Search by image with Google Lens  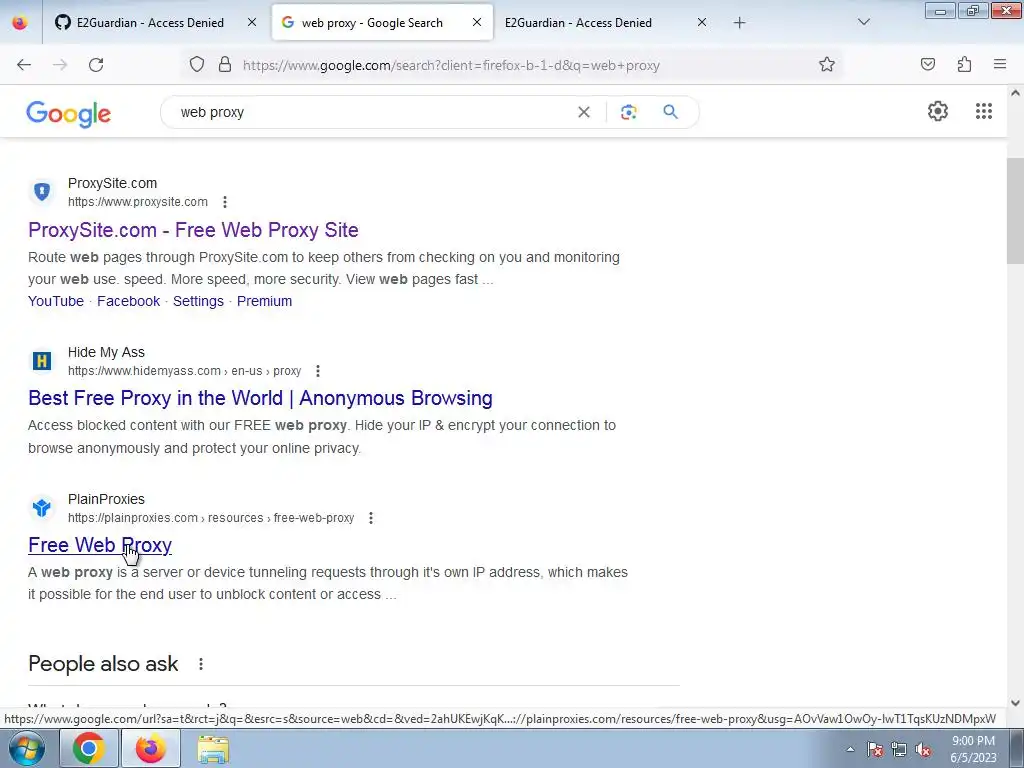click(628, 112)
